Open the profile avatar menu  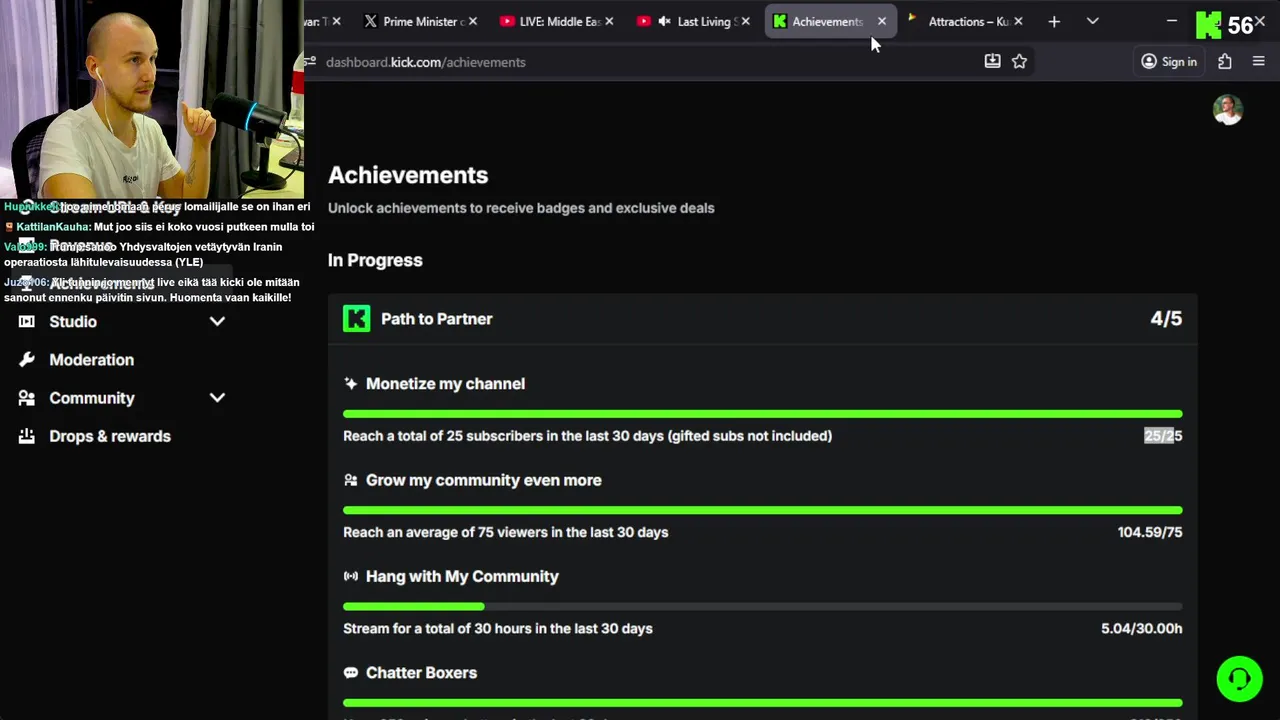pos(1228,110)
